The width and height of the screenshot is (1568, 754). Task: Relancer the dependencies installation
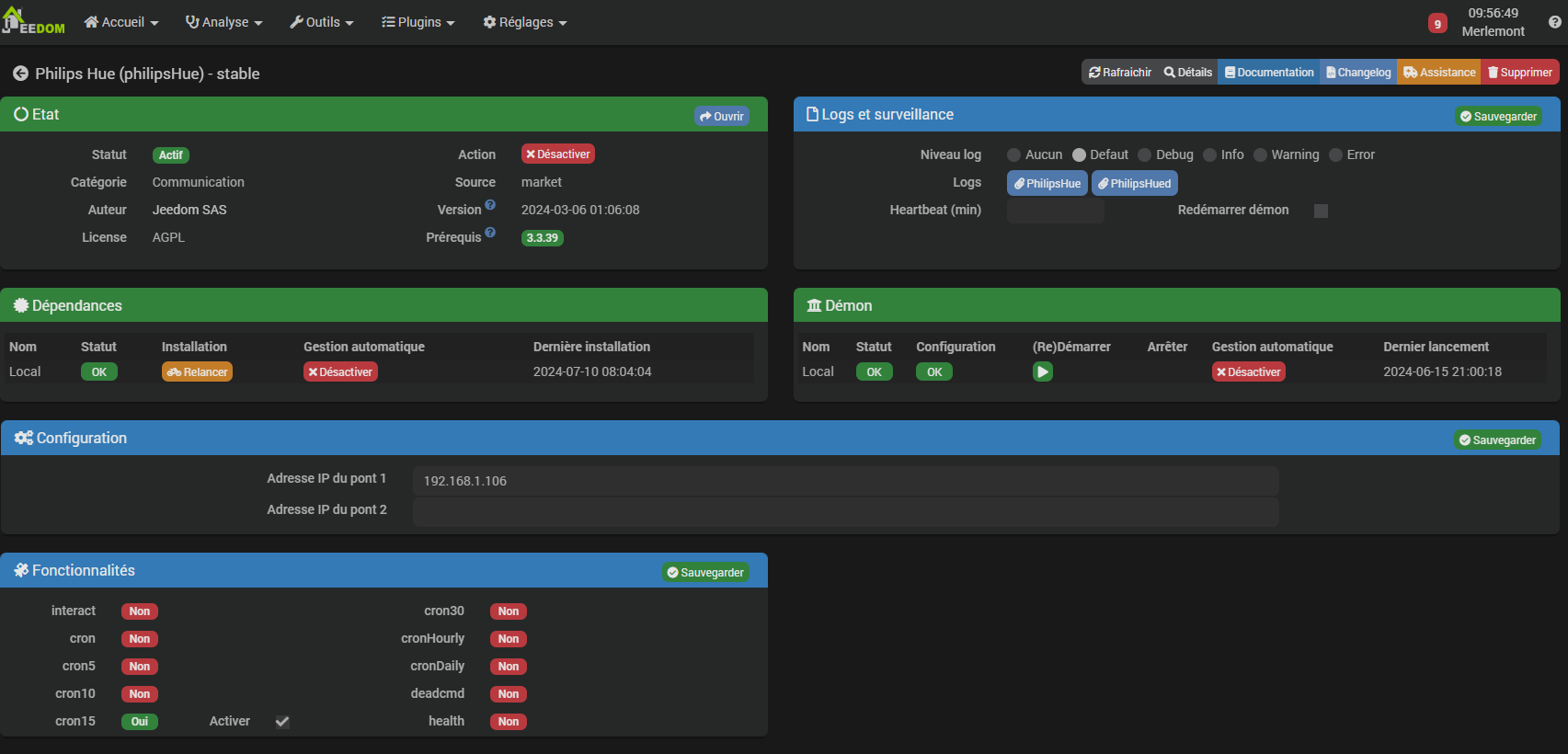198,371
